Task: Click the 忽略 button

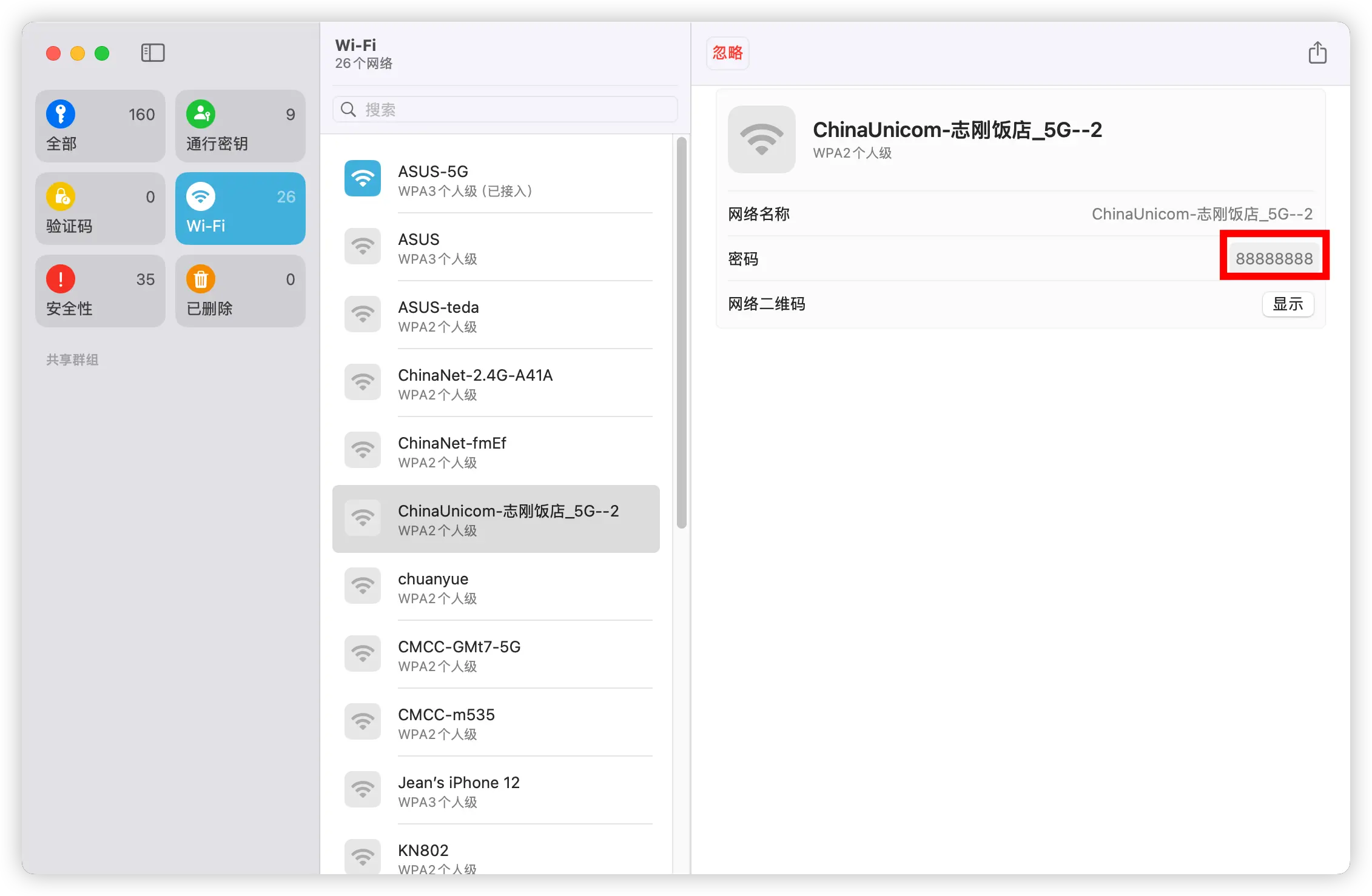Action: pos(727,53)
